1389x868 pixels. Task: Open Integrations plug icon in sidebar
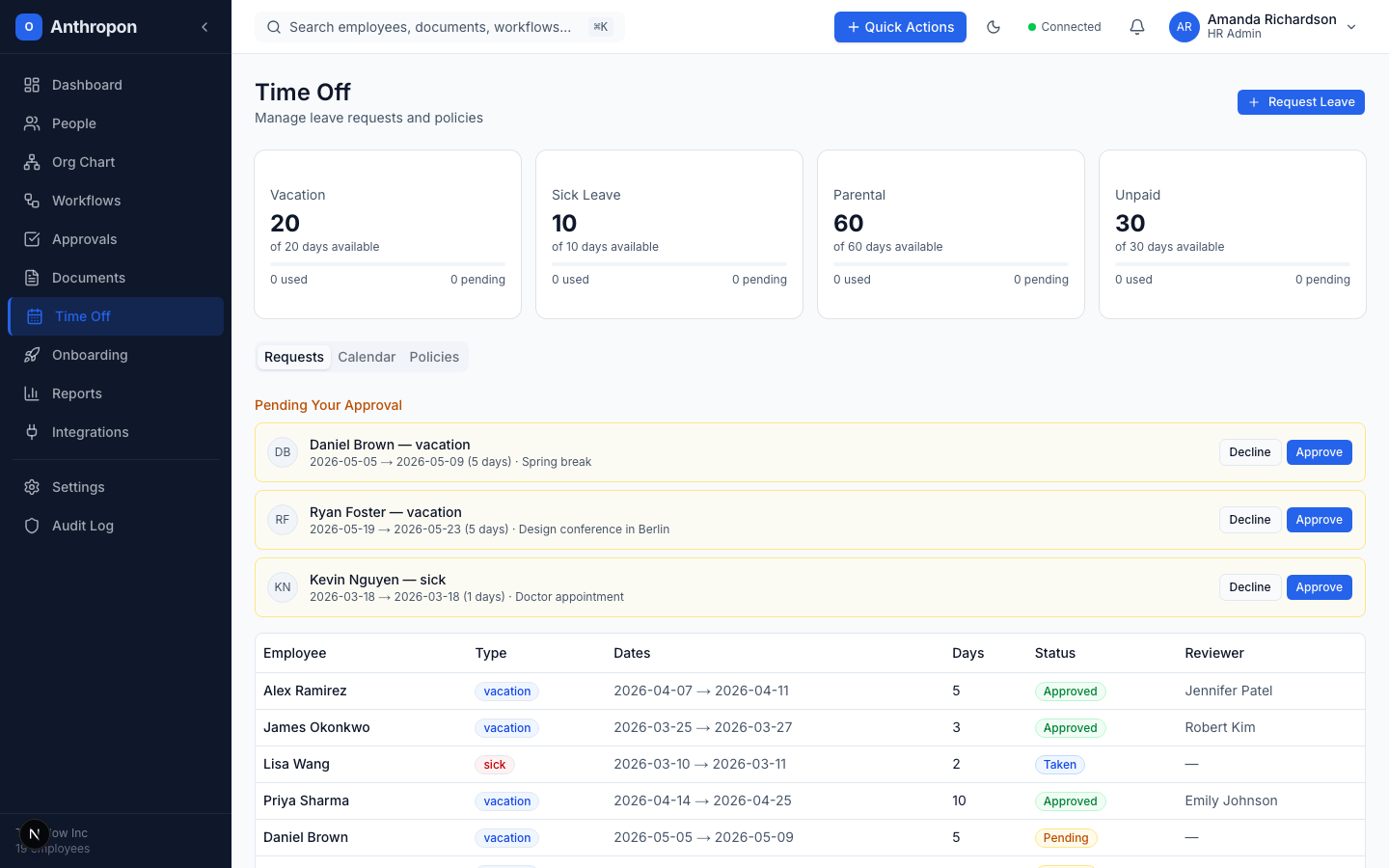click(32, 432)
